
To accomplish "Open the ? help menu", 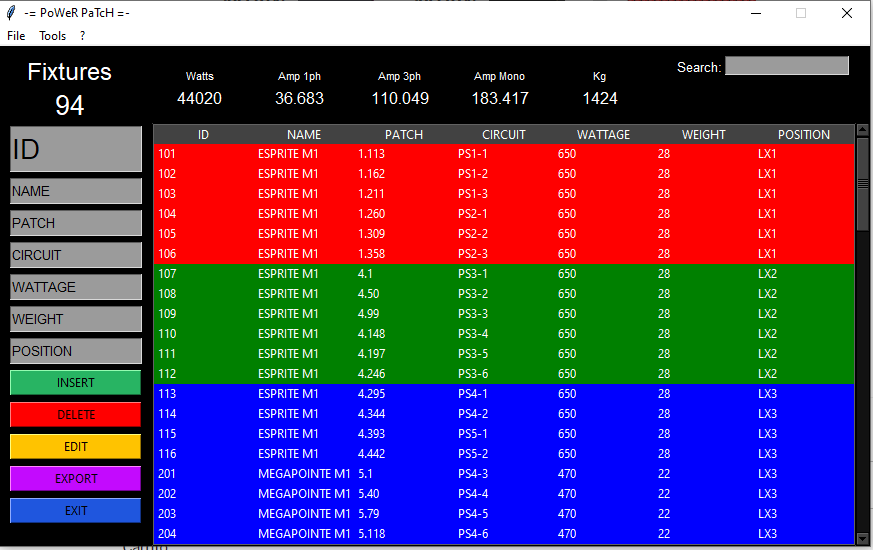I will 82,36.
